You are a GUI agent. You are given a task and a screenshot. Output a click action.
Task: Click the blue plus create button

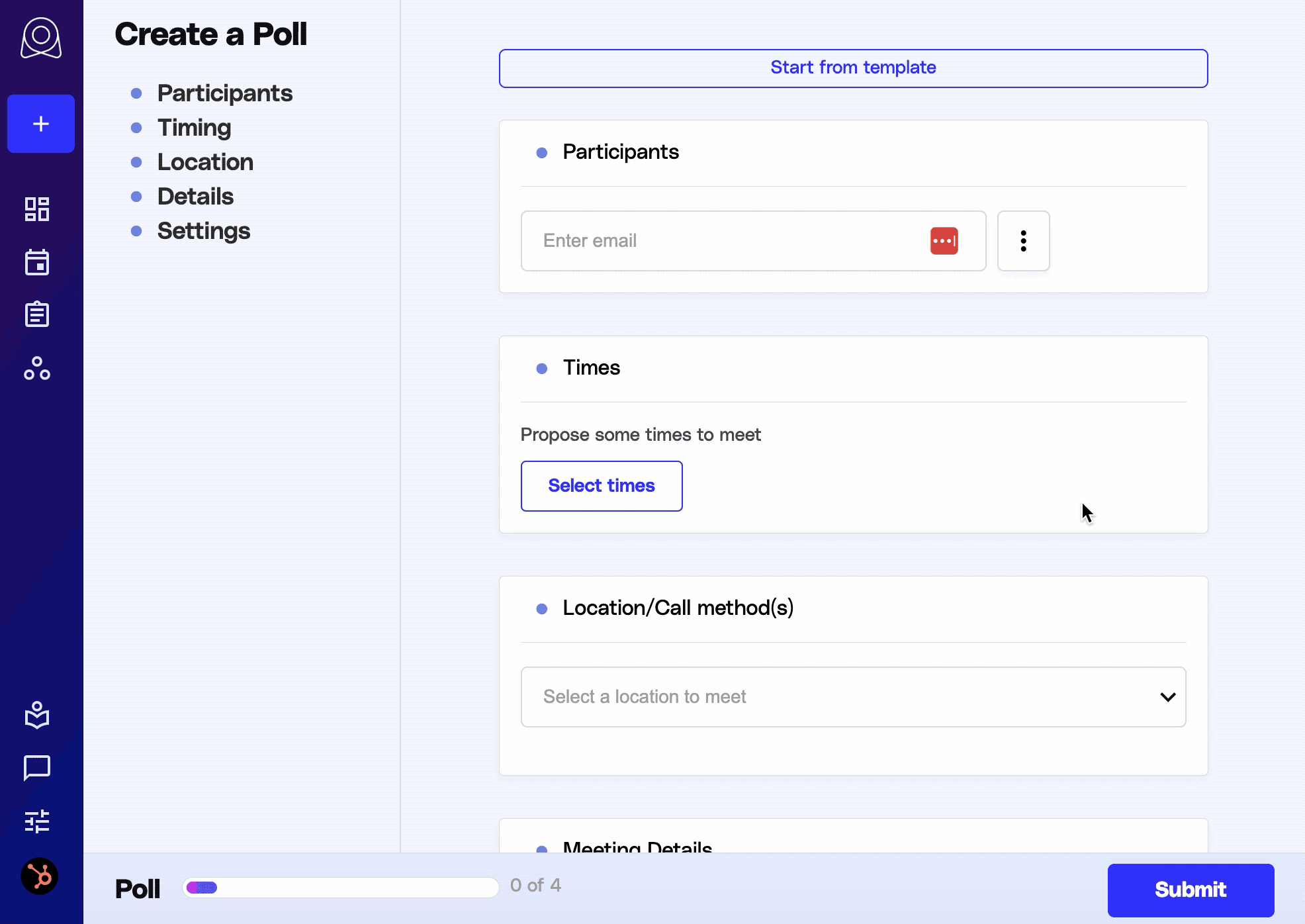point(41,124)
